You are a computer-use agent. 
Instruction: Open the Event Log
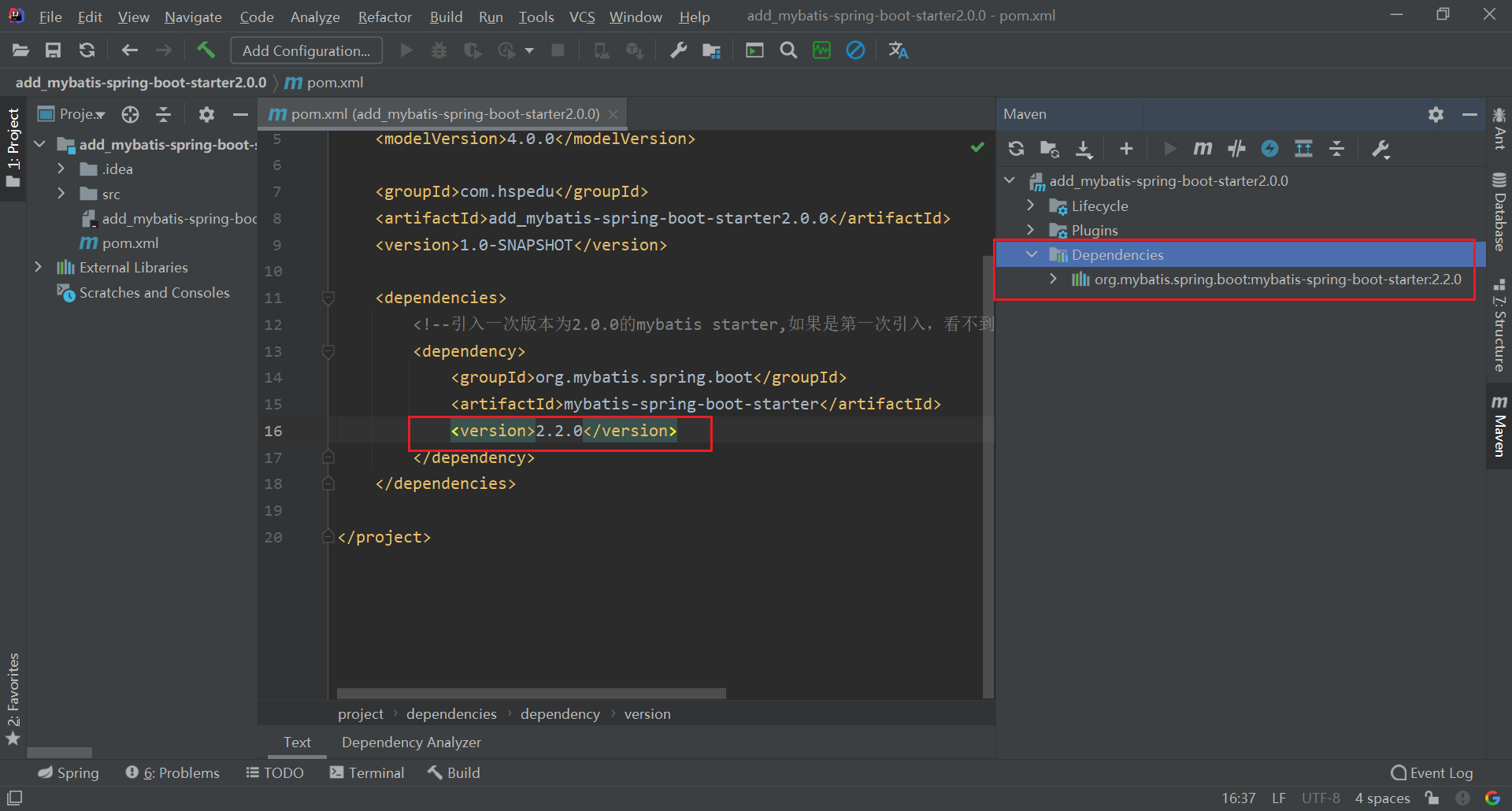click(1432, 773)
